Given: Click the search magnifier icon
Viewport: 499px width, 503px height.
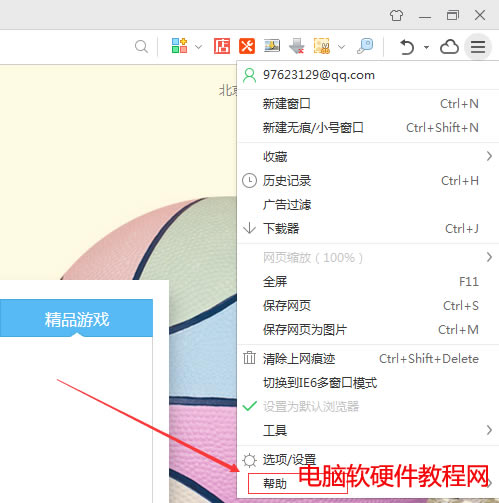Looking at the screenshot, I should tap(141, 46).
